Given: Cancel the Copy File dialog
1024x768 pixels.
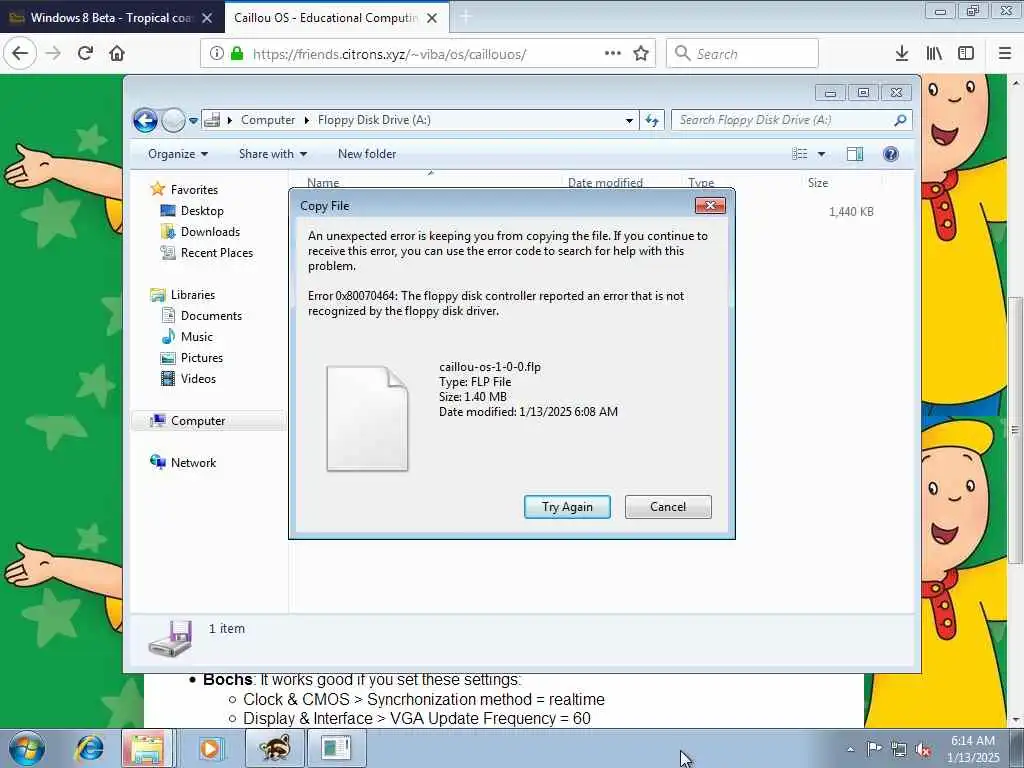Looking at the screenshot, I should 668,507.
